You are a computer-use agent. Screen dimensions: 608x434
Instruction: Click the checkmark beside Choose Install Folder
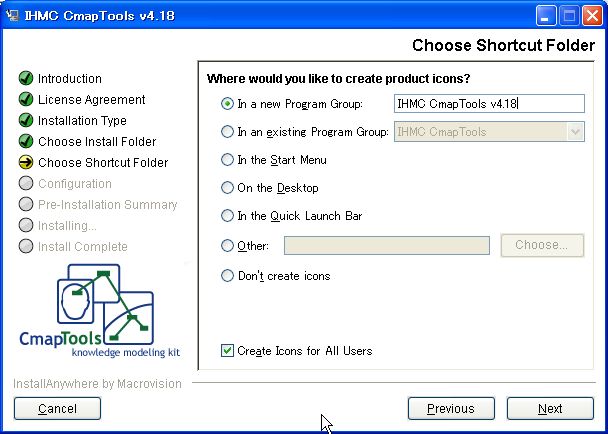pos(26,141)
